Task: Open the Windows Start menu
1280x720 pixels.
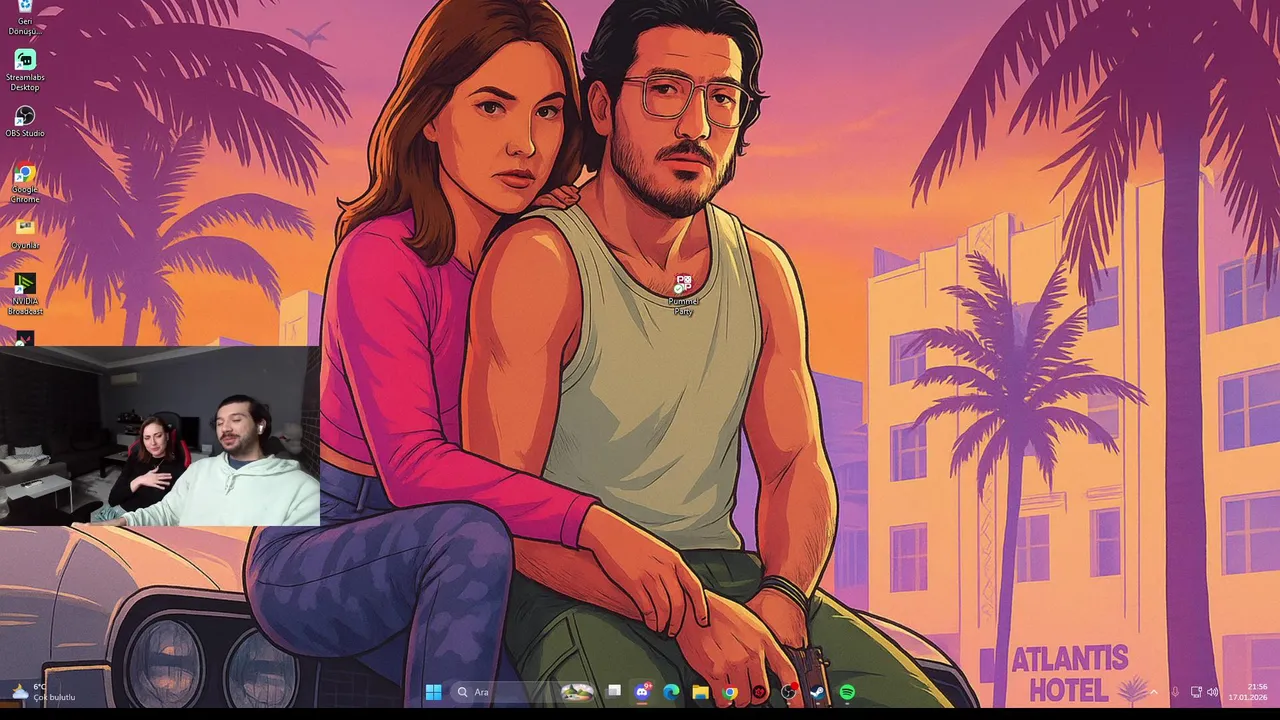Action: pyautogui.click(x=433, y=692)
